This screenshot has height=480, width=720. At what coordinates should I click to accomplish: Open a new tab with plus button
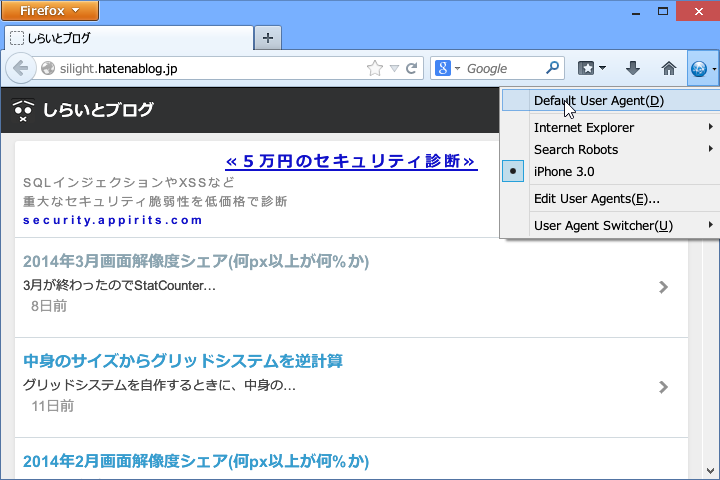[x=268, y=38]
